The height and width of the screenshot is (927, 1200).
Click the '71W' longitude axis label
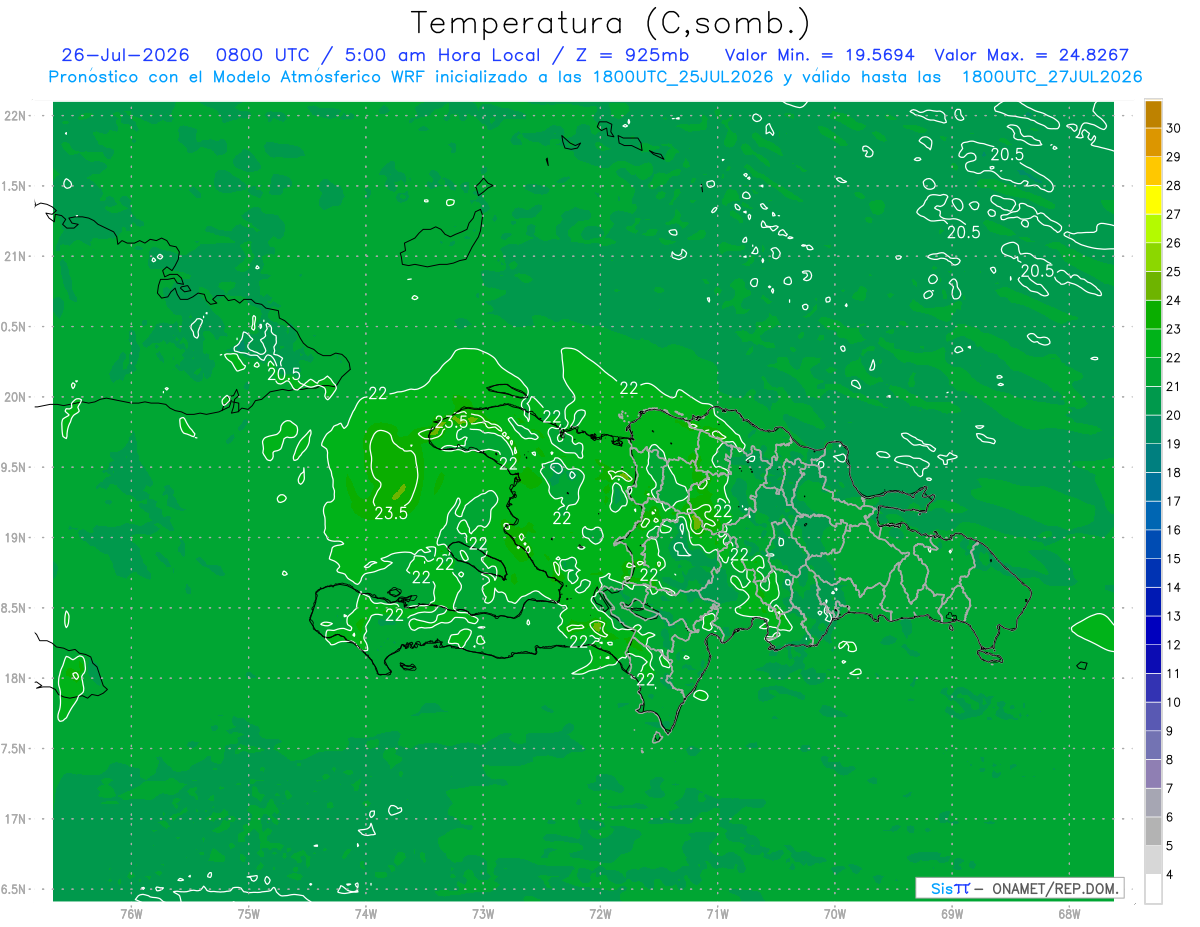point(717,914)
